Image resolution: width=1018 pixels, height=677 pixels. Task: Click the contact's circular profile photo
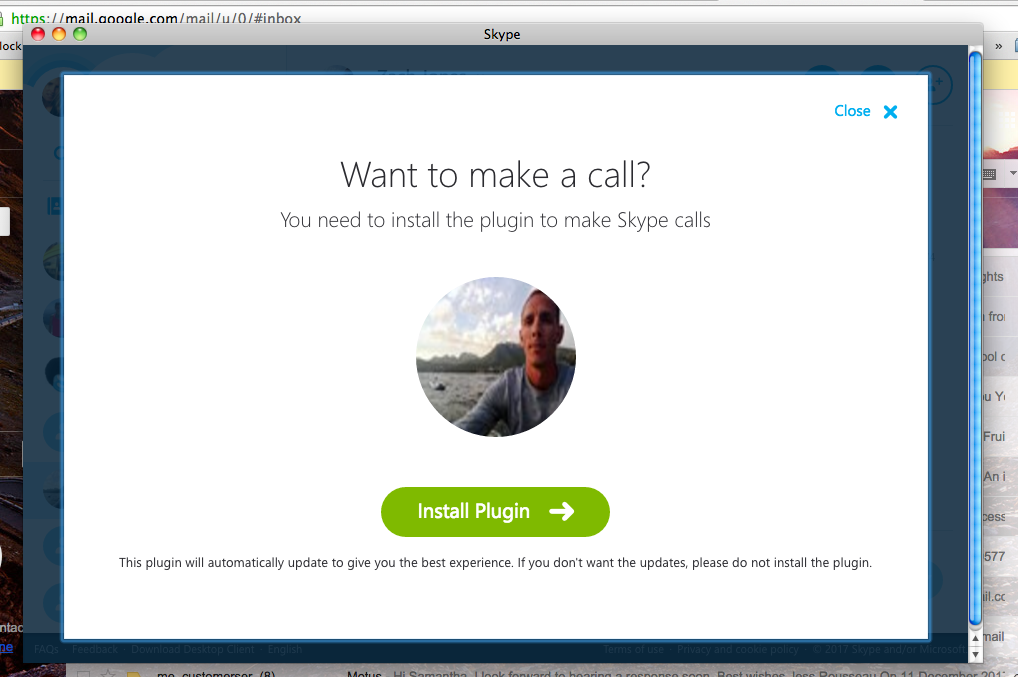[495, 356]
